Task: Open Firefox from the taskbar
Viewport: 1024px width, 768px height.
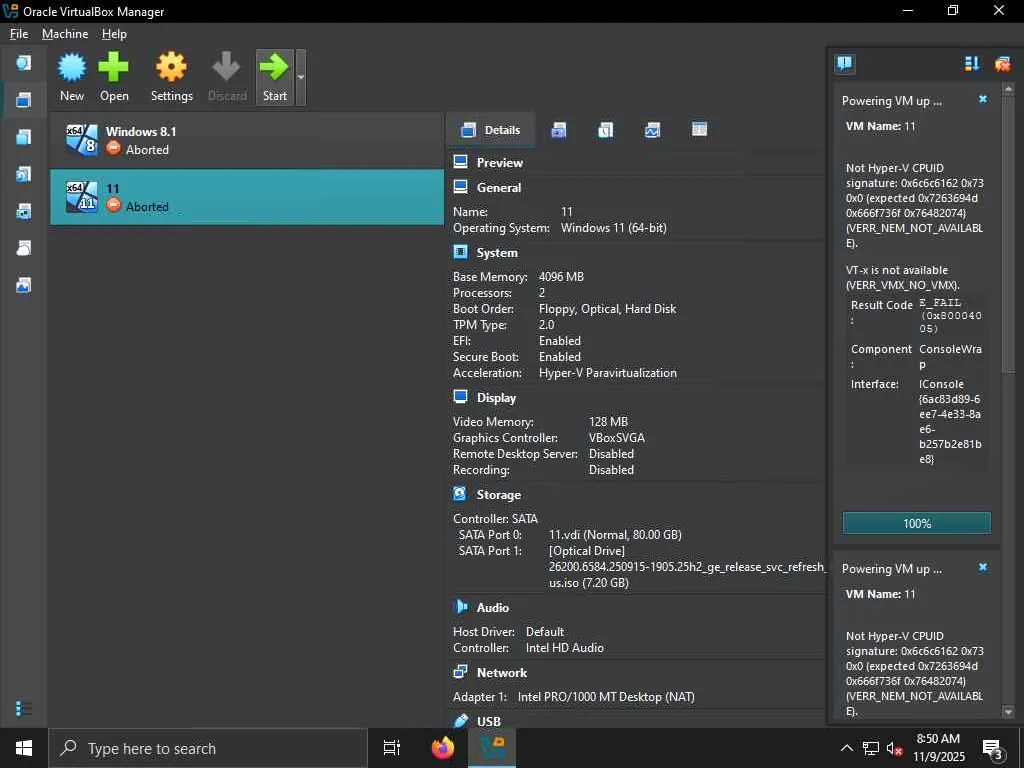Action: click(x=443, y=748)
